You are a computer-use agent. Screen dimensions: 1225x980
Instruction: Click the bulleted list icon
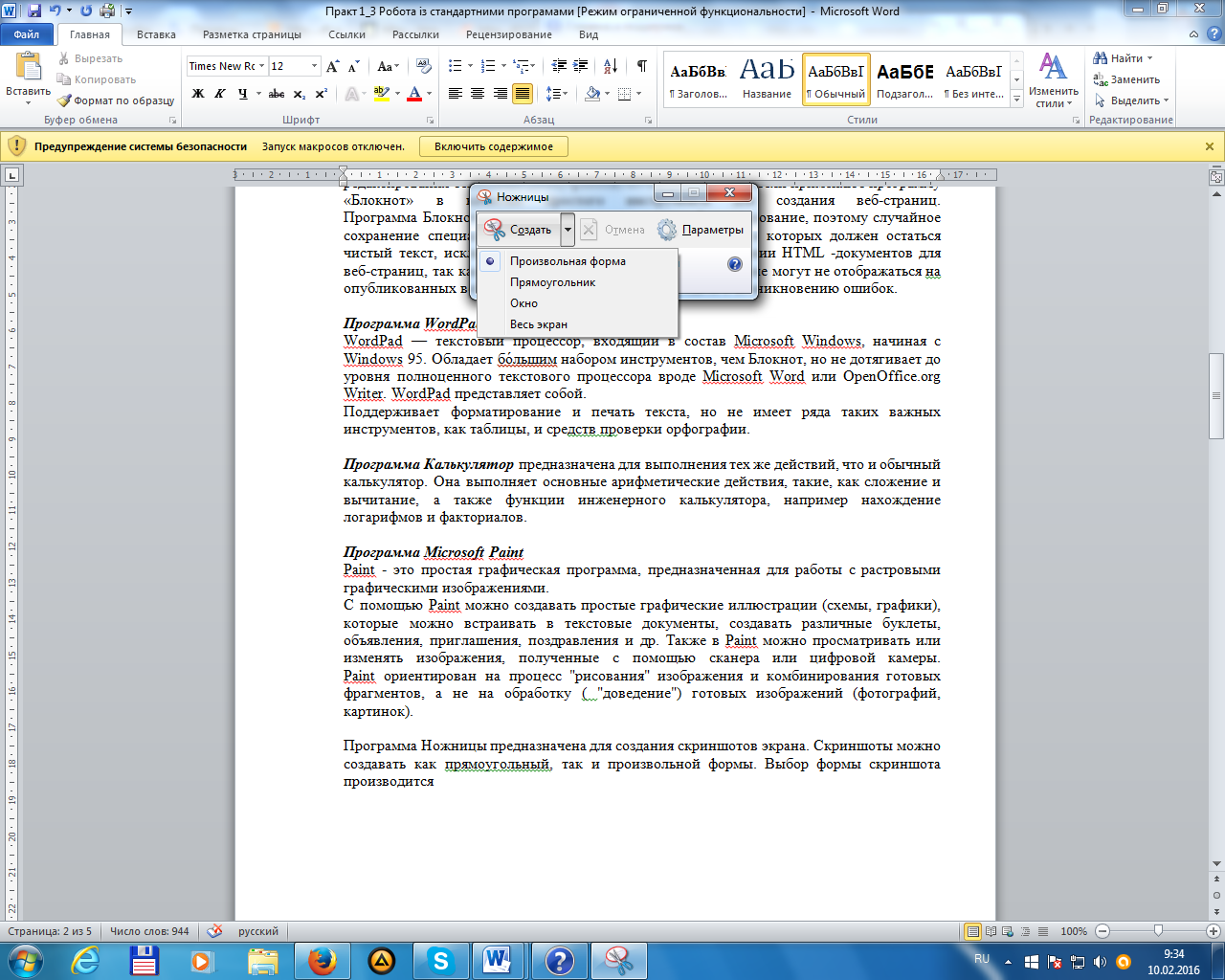tap(455, 66)
